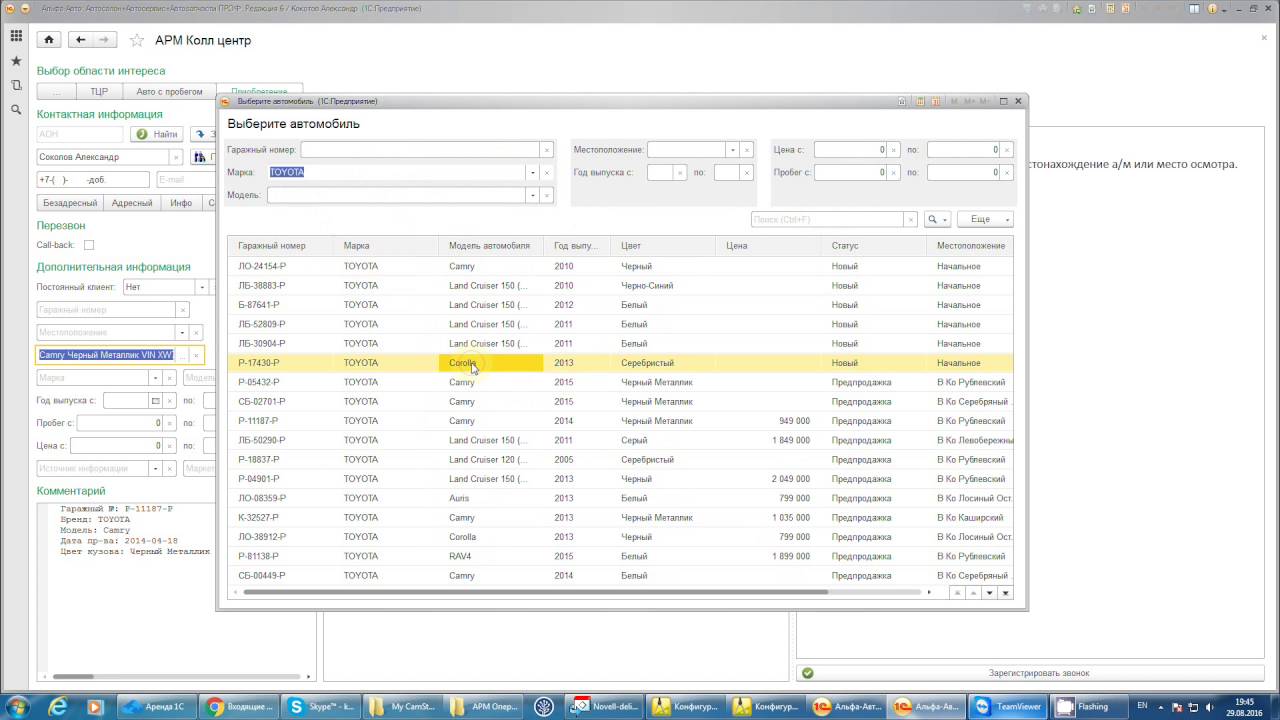
Task: Open Chrome Входящие window from taskbar
Action: (x=238, y=706)
